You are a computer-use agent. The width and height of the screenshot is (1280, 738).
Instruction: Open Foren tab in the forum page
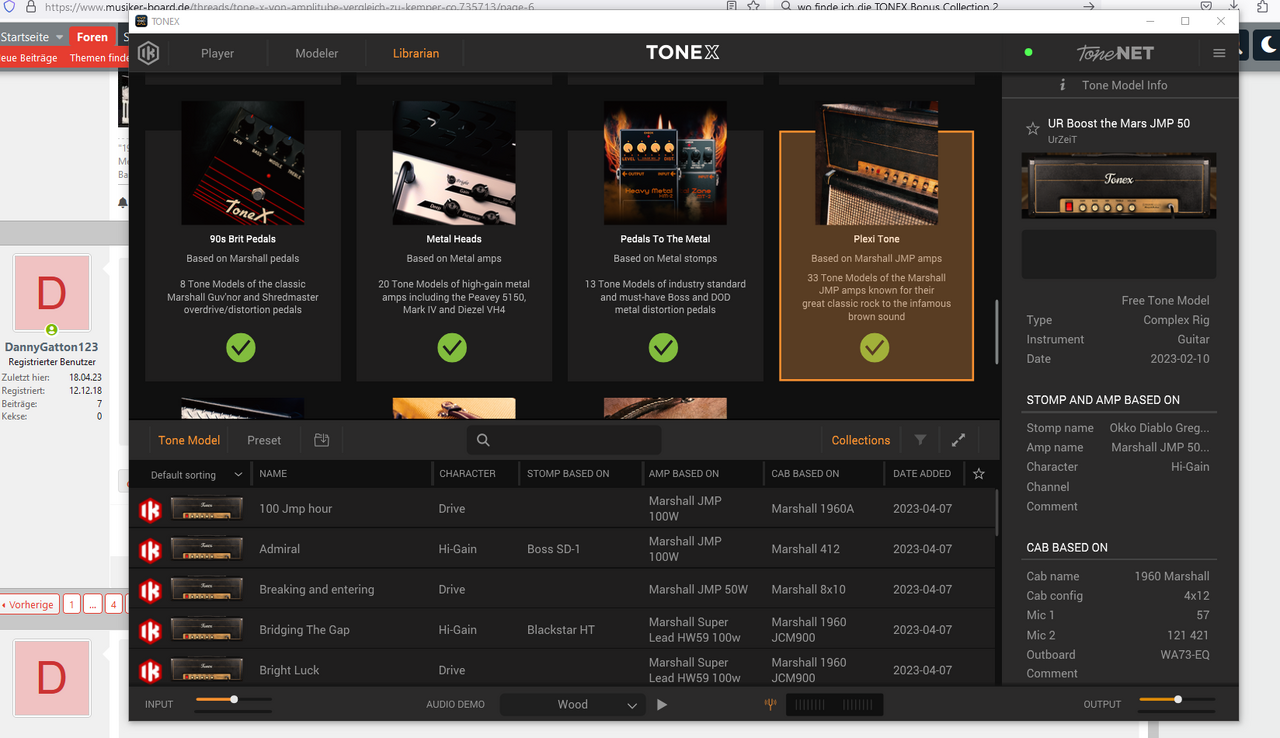click(x=92, y=37)
